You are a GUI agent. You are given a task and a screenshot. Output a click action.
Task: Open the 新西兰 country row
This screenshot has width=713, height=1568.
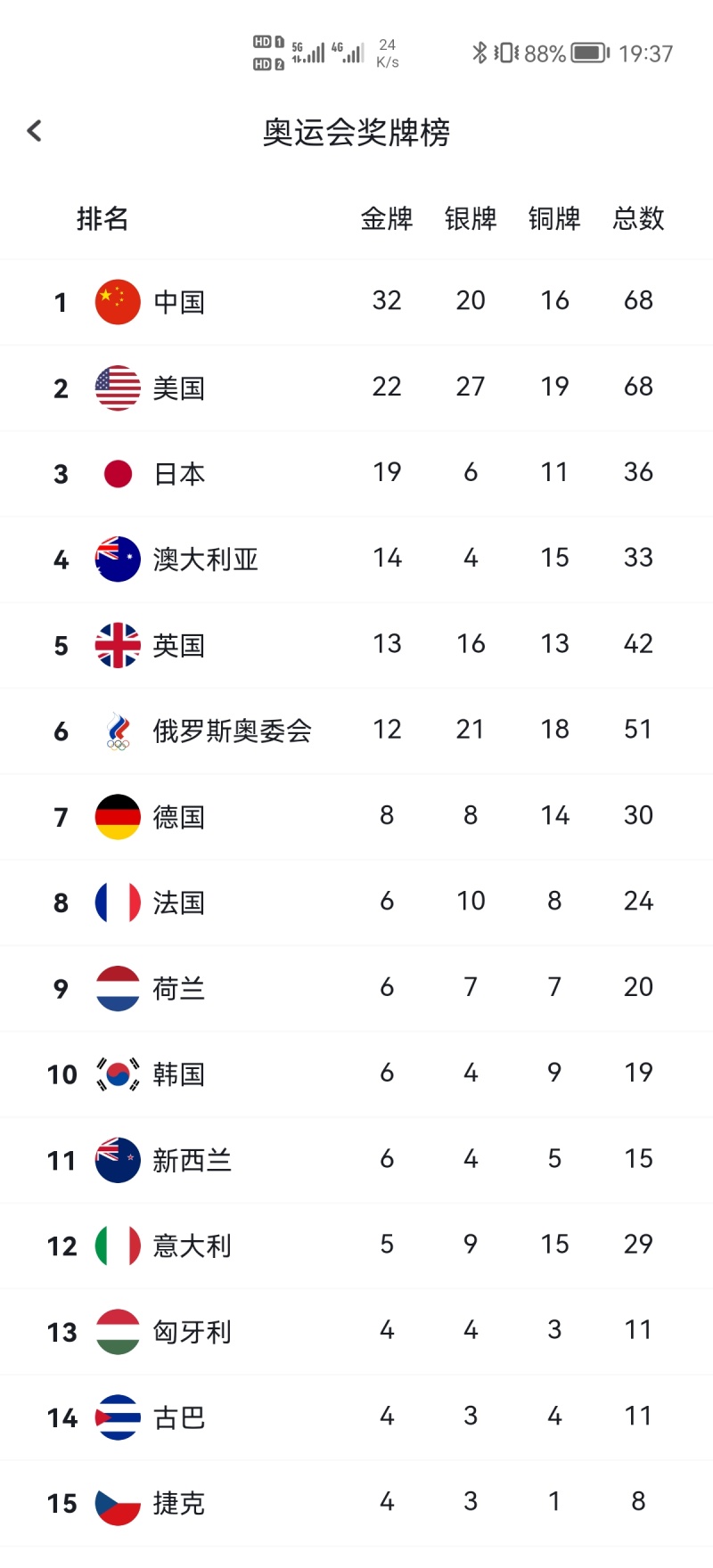click(356, 1160)
